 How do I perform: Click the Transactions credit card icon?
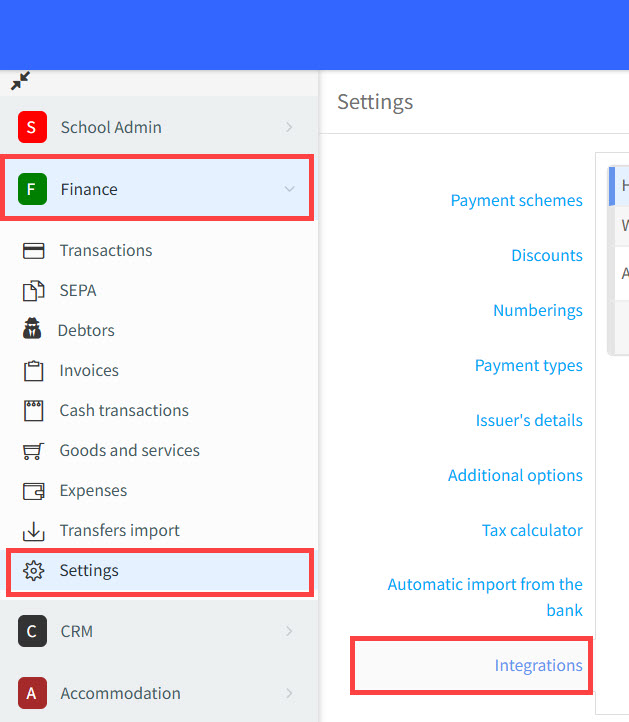[34, 251]
